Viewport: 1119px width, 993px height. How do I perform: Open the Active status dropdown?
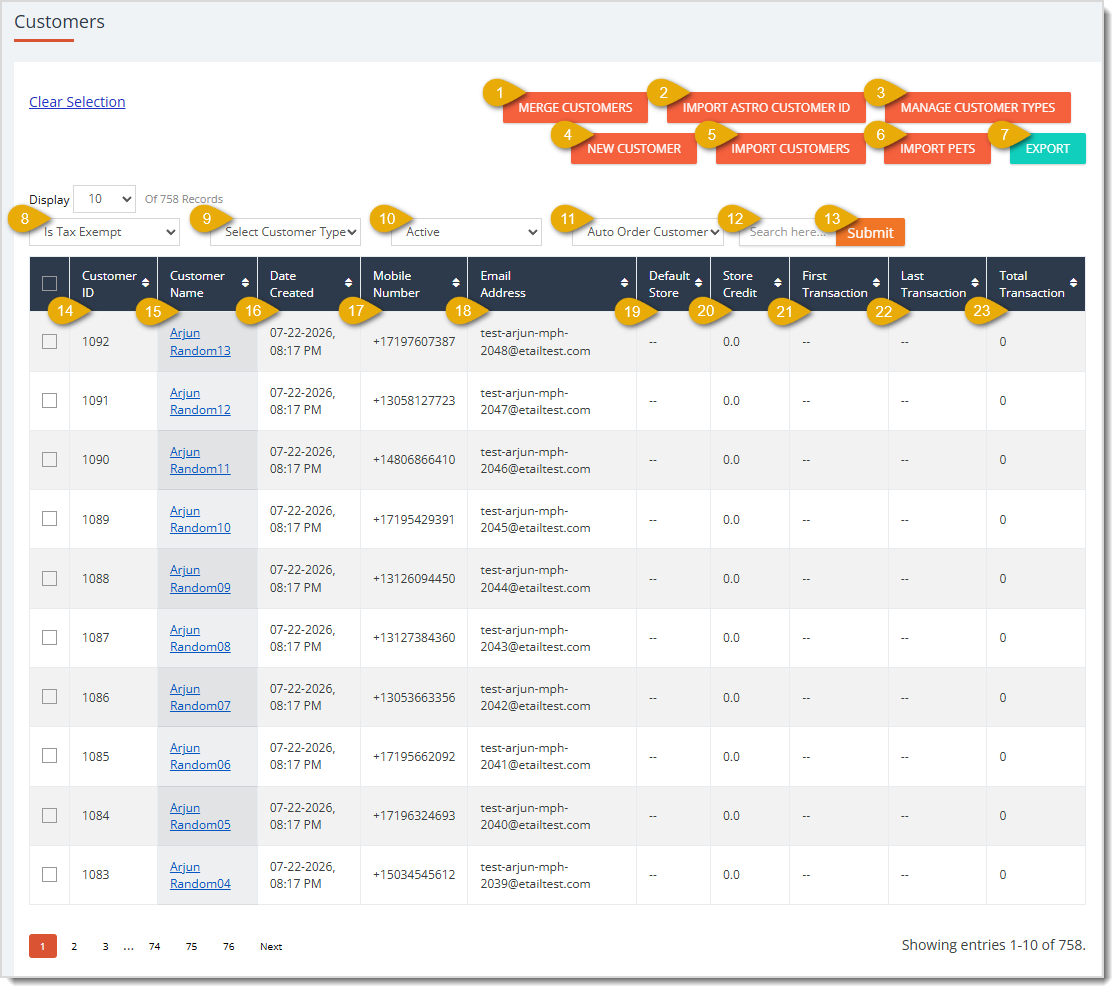(467, 232)
